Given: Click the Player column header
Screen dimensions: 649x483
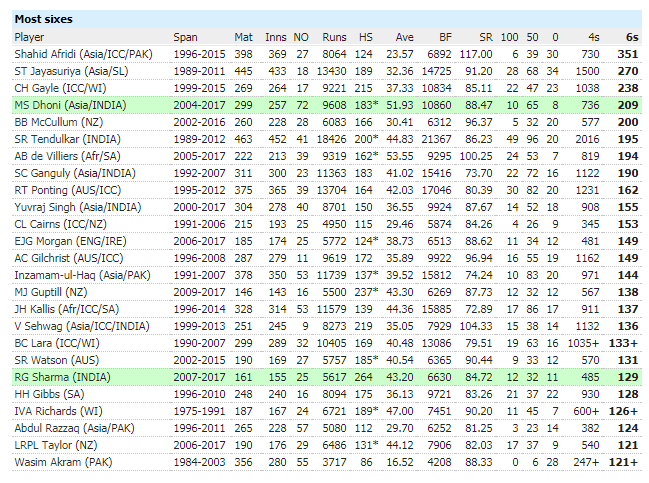Looking at the screenshot, I should 29,37.
